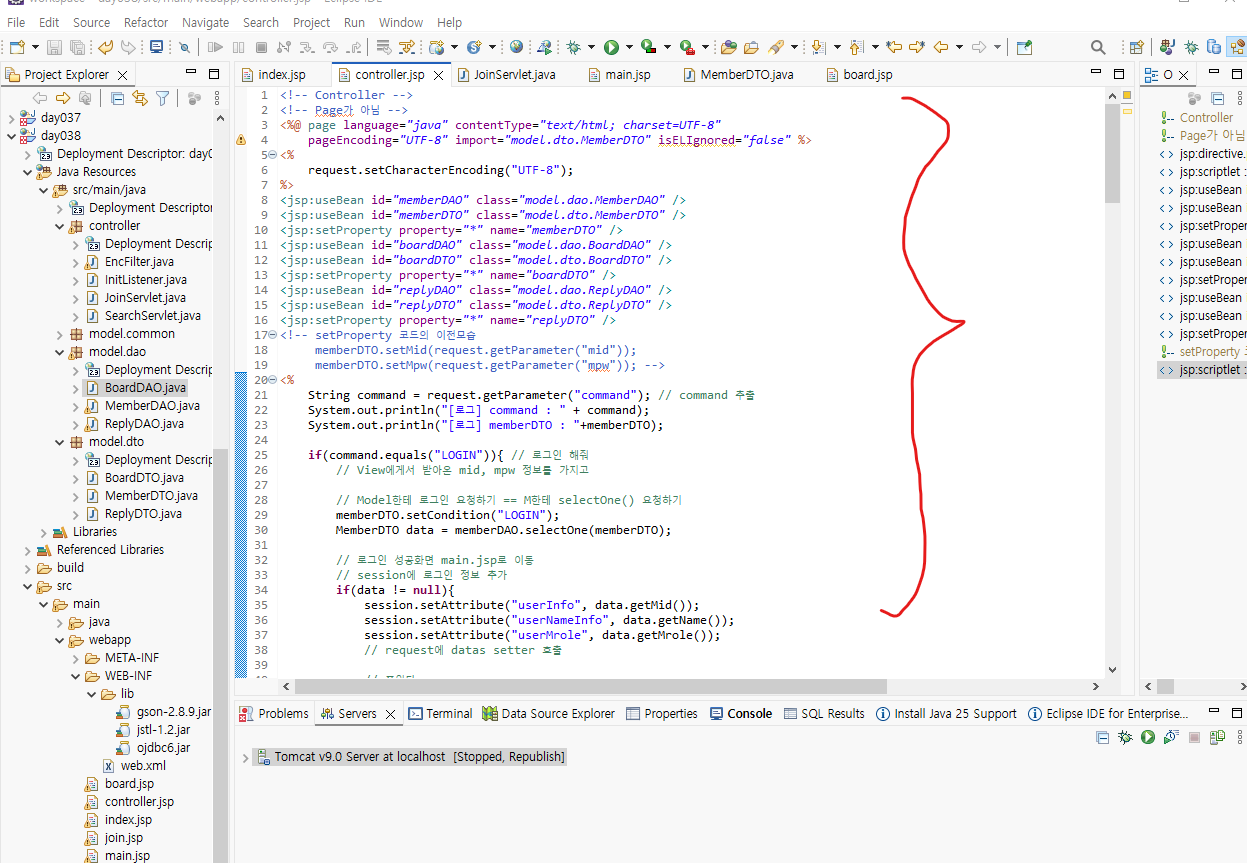Expand the Tomcat v9.0 Server entry
The width and height of the screenshot is (1247, 863).
pos(245,758)
